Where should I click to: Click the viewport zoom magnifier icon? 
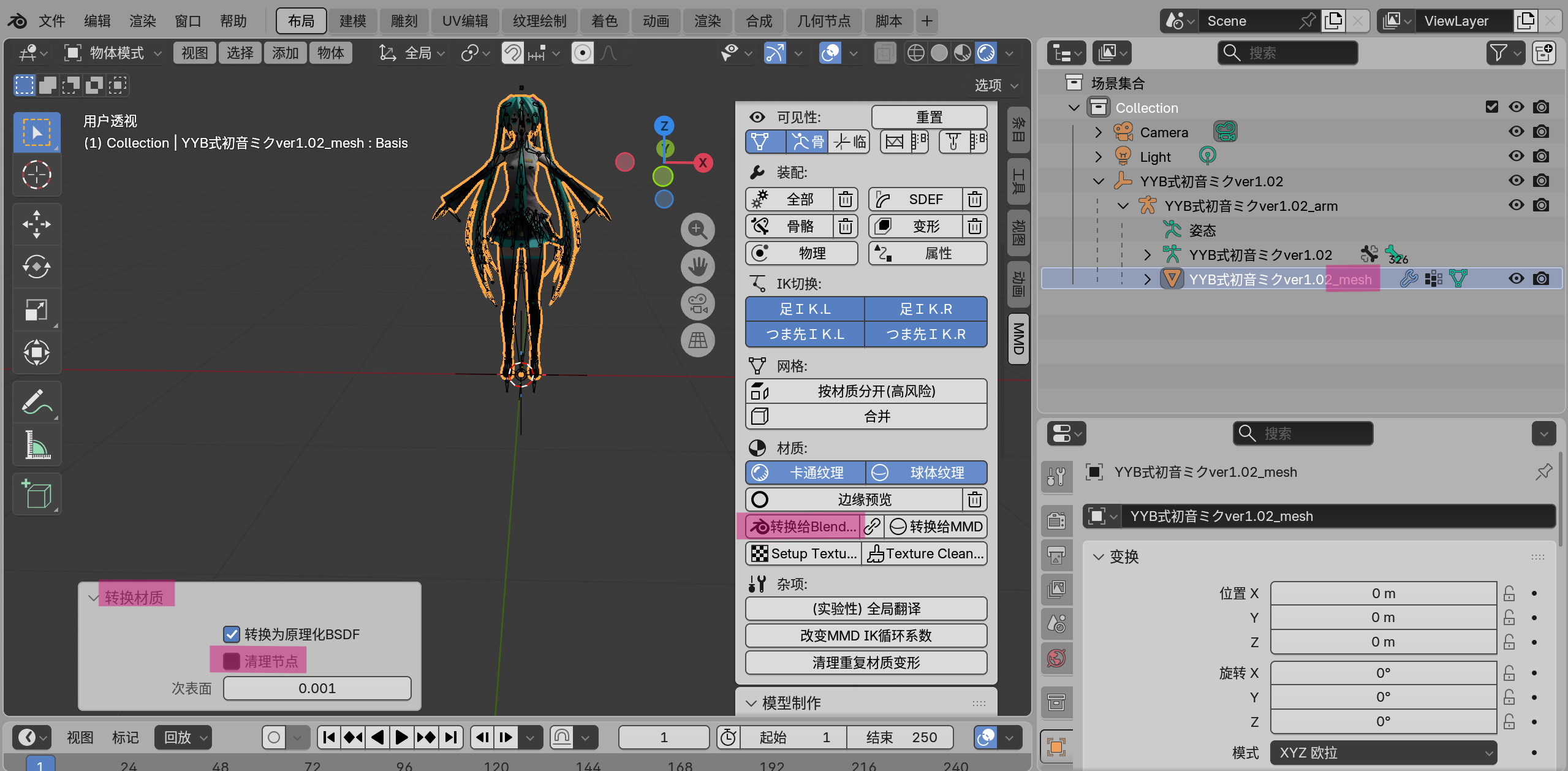[697, 230]
